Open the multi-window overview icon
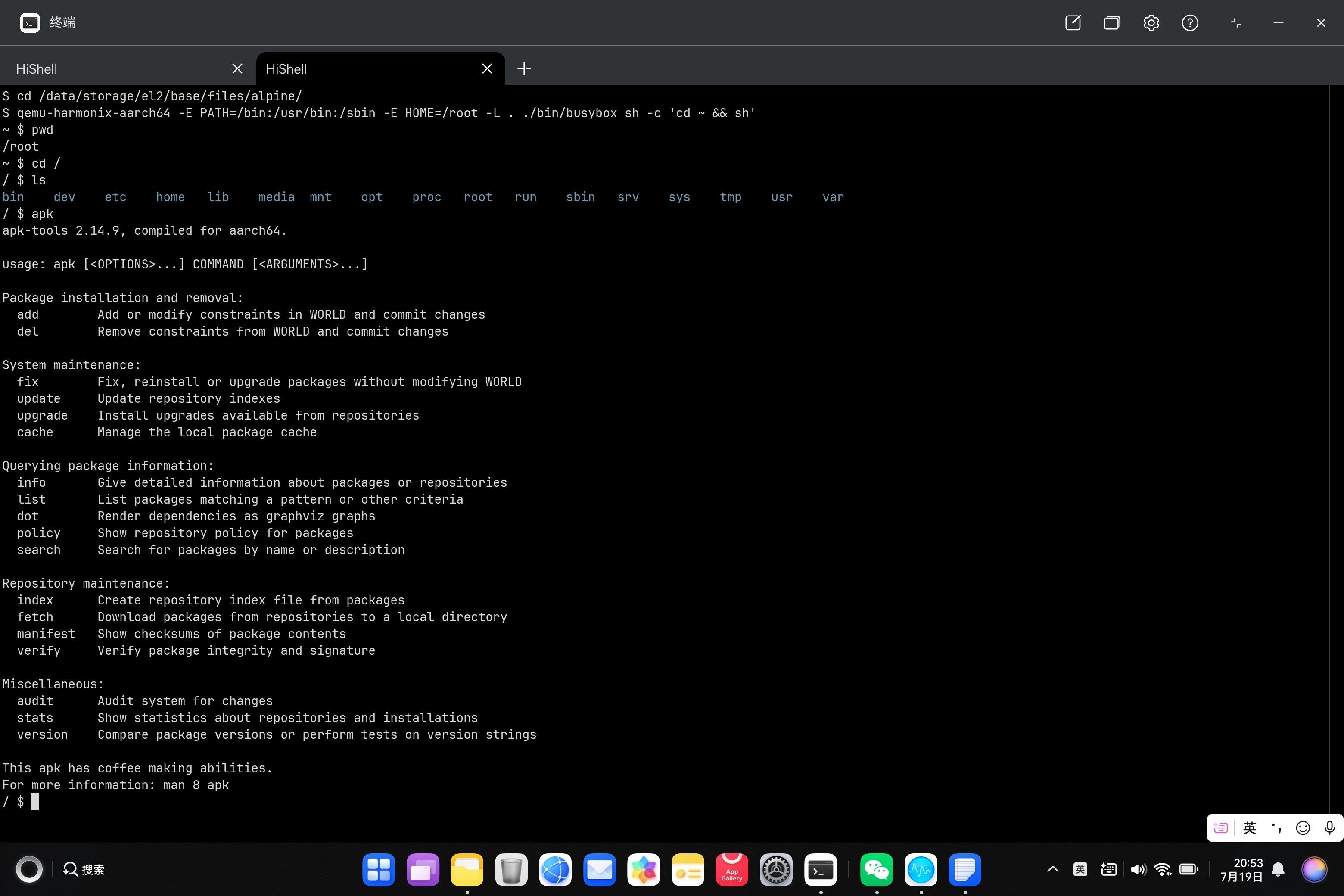 [x=1111, y=23]
